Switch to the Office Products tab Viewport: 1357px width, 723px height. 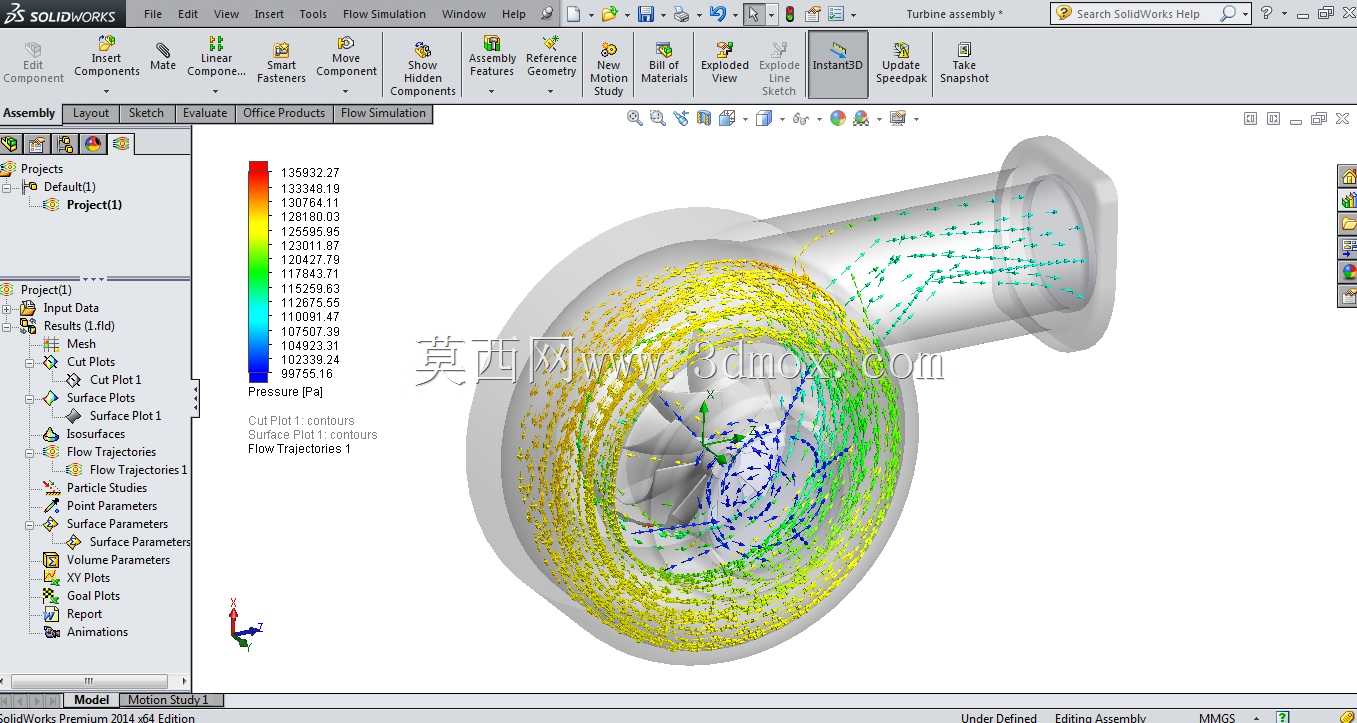pyautogui.click(x=284, y=113)
